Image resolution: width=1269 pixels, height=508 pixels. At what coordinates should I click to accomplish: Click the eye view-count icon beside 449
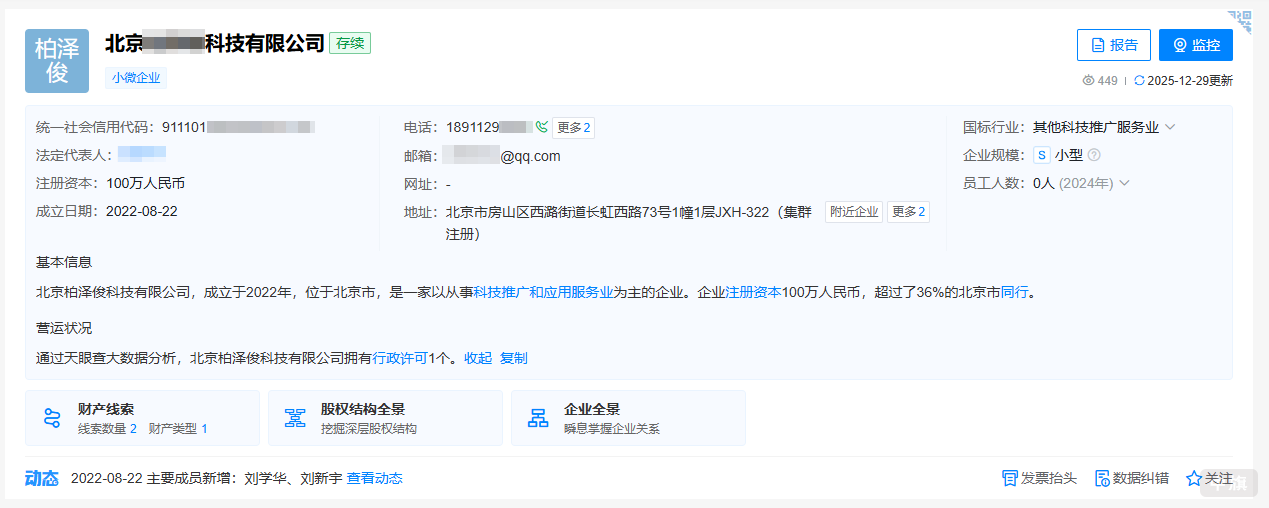1089,81
